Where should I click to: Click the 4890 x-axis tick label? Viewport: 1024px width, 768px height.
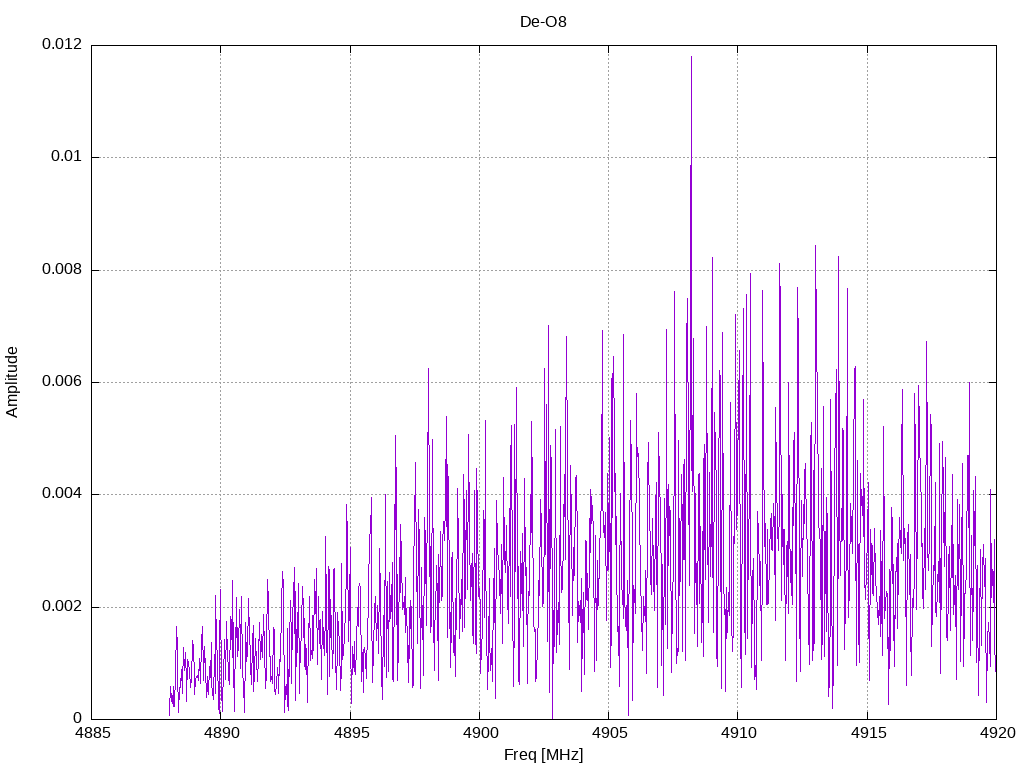(x=221, y=733)
